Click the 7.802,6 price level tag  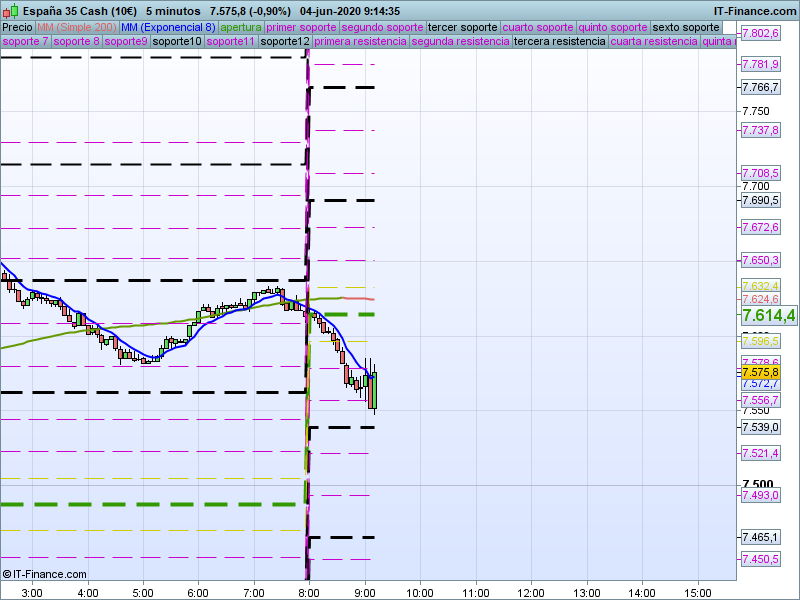(760, 34)
